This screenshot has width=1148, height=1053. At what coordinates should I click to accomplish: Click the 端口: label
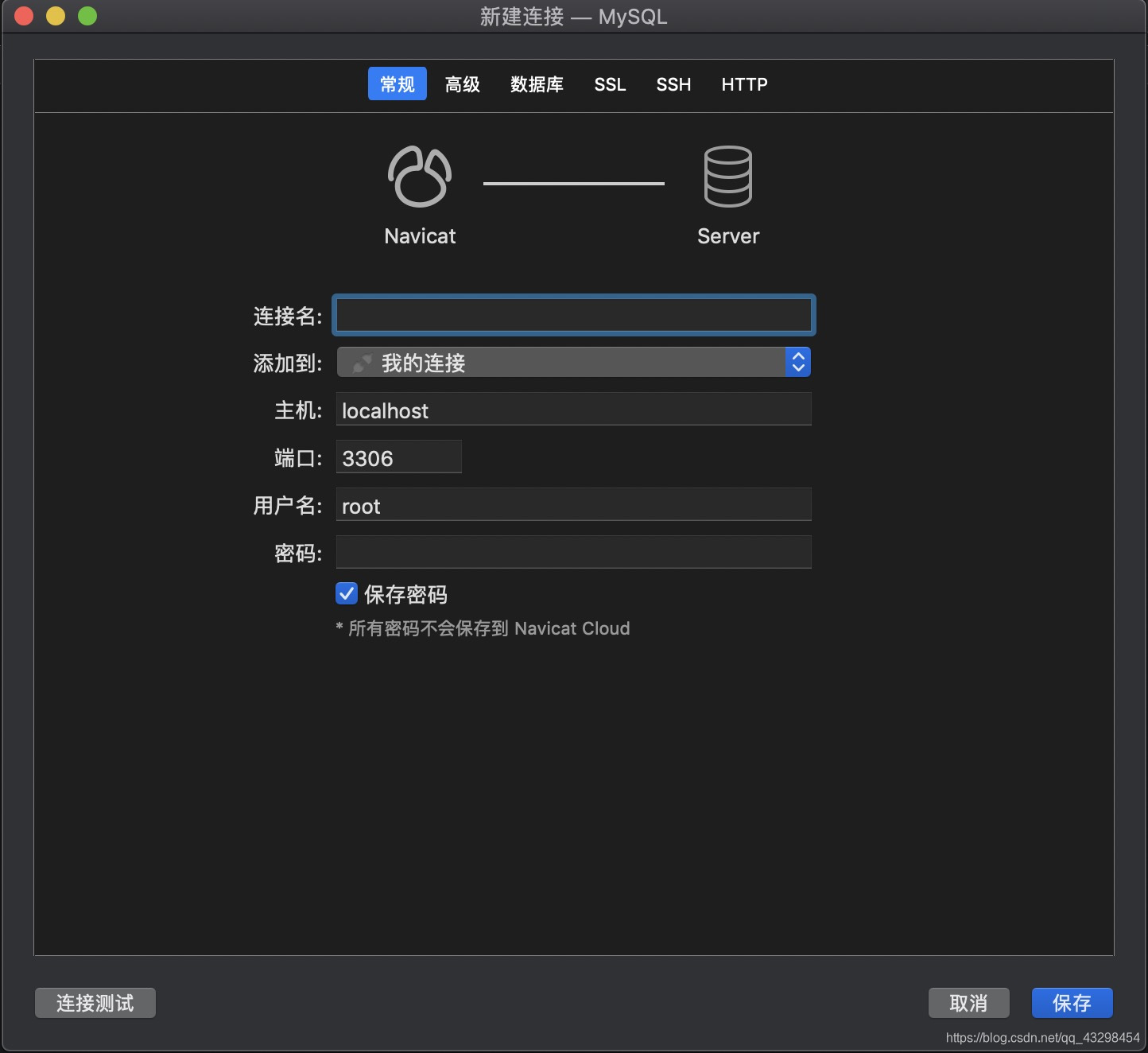click(x=298, y=458)
